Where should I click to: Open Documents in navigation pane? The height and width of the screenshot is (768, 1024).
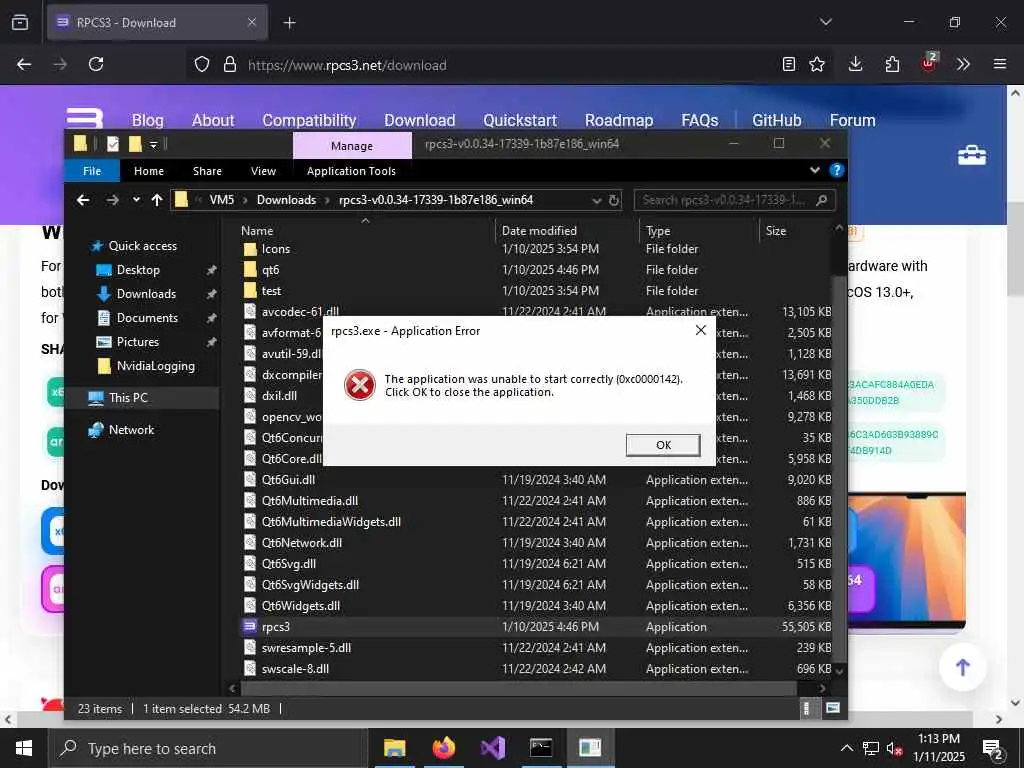pos(147,318)
